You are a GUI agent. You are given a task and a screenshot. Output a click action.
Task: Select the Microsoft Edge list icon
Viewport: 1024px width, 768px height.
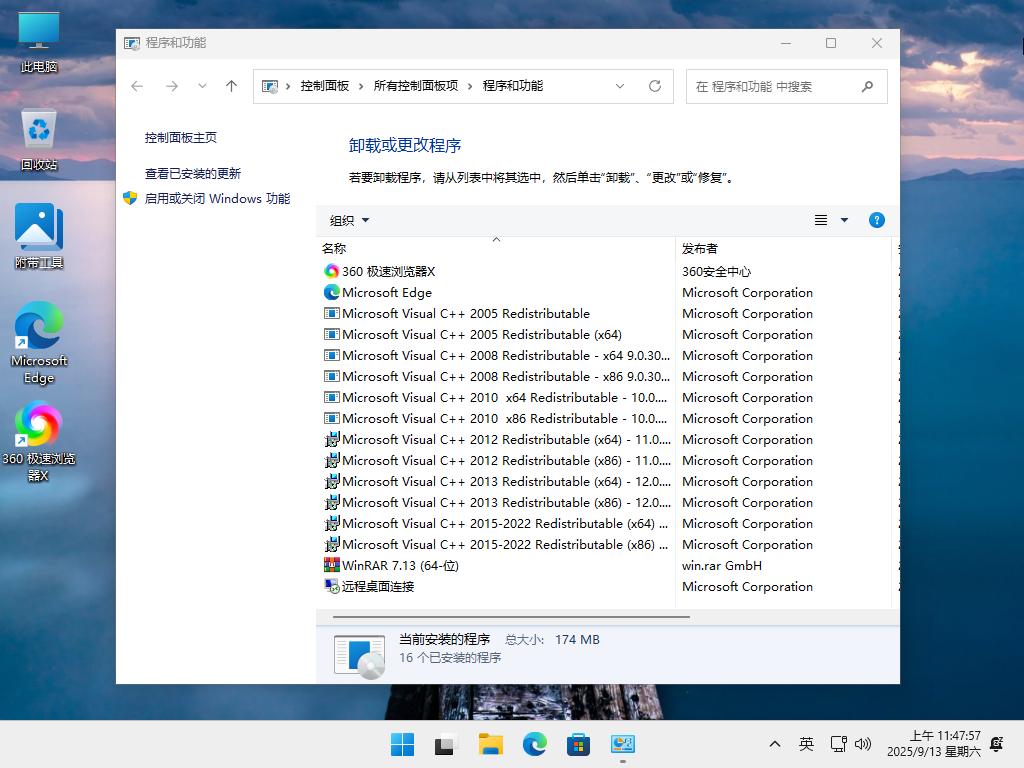pyautogui.click(x=332, y=292)
